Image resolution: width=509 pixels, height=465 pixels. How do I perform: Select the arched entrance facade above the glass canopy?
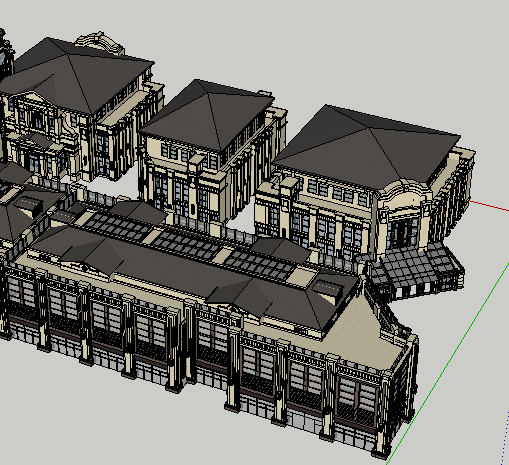pyautogui.click(x=403, y=217)
